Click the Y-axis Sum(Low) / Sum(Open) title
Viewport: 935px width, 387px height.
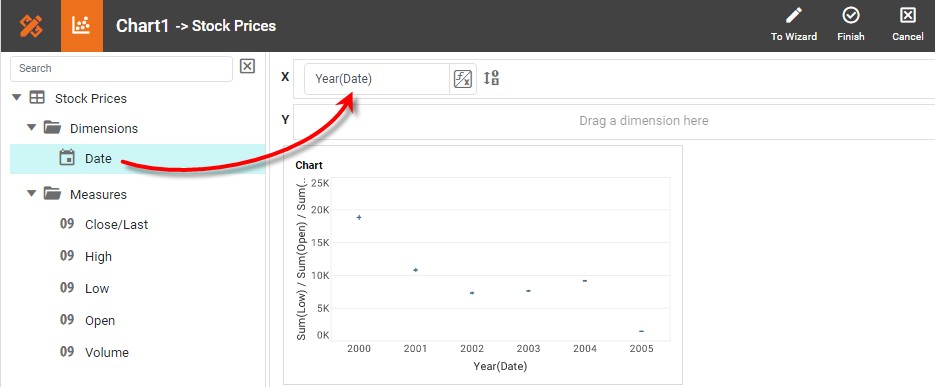click(302, 259)
